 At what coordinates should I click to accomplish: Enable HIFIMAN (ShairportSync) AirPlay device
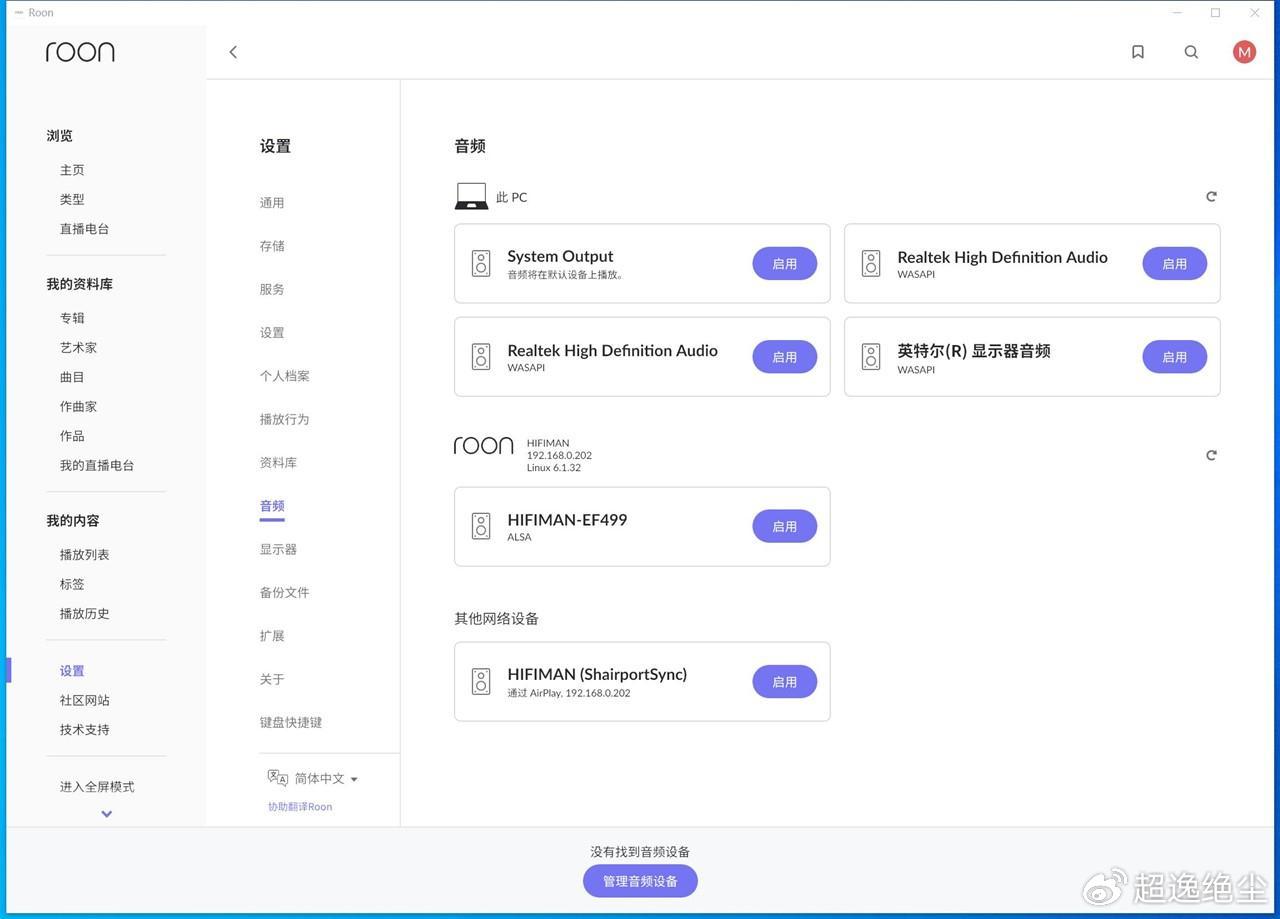[x=784, y=682]
